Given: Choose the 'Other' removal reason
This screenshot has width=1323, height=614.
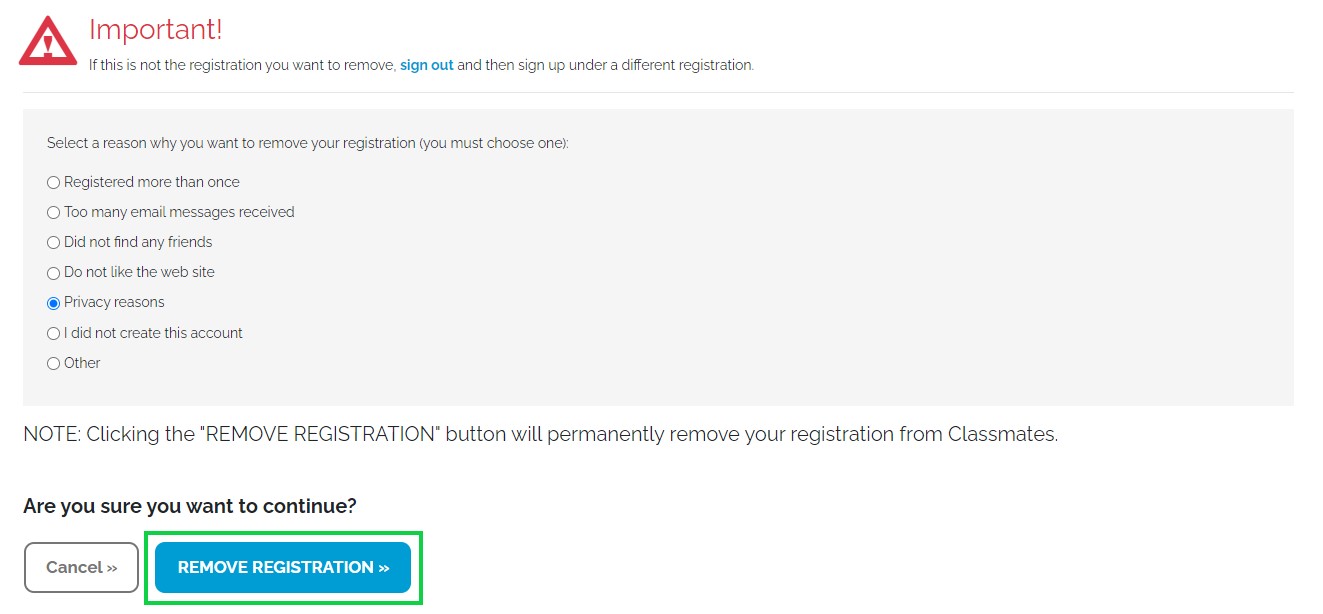Looking at the screenshot, I should click(53, 363).
